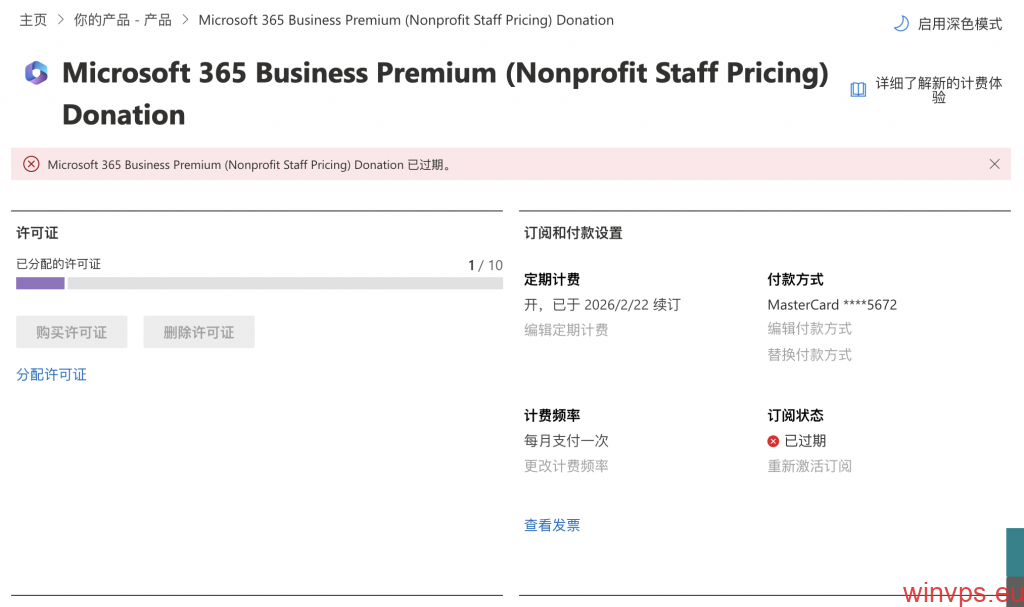Screen dimensions: 1024x607
Task: Open 详细了解新的计费体验 link
Action: pos(938,90)
